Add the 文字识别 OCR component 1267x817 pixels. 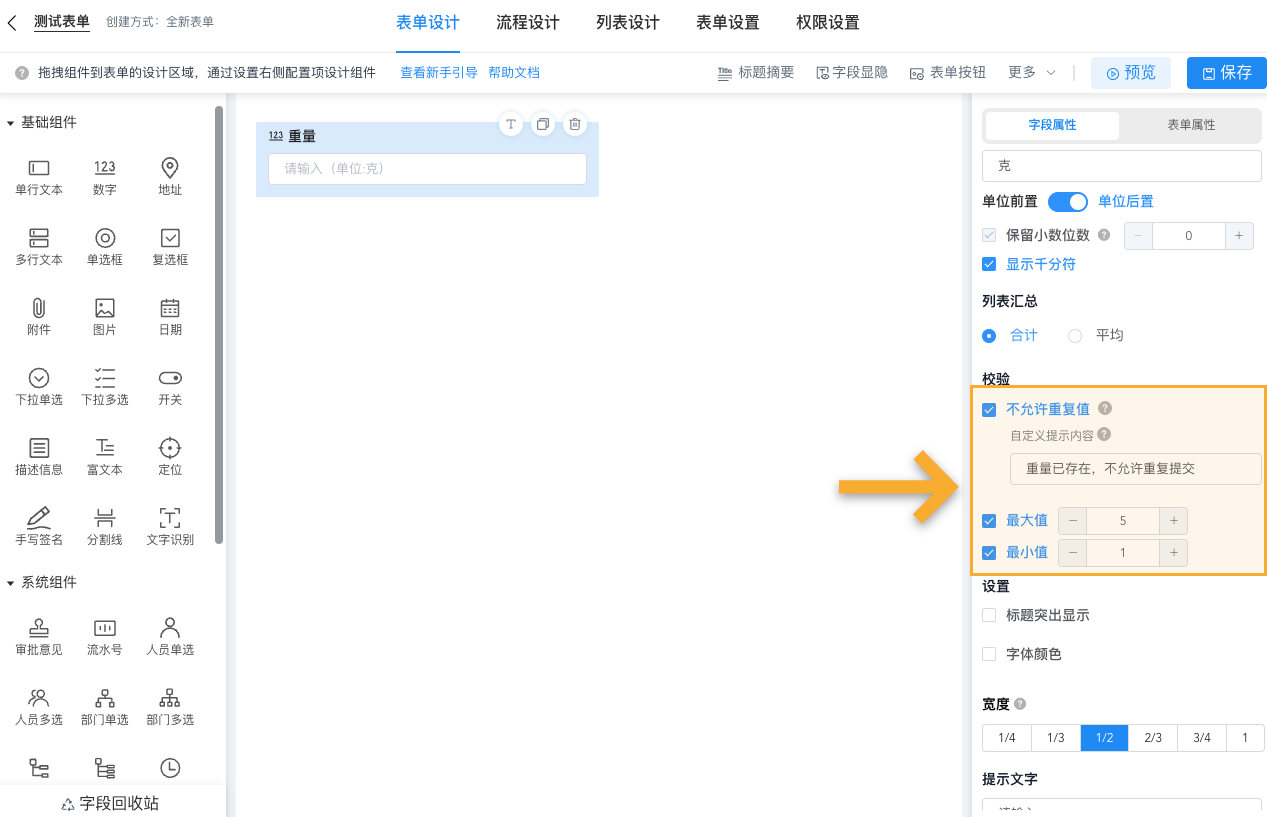[169, 525]
